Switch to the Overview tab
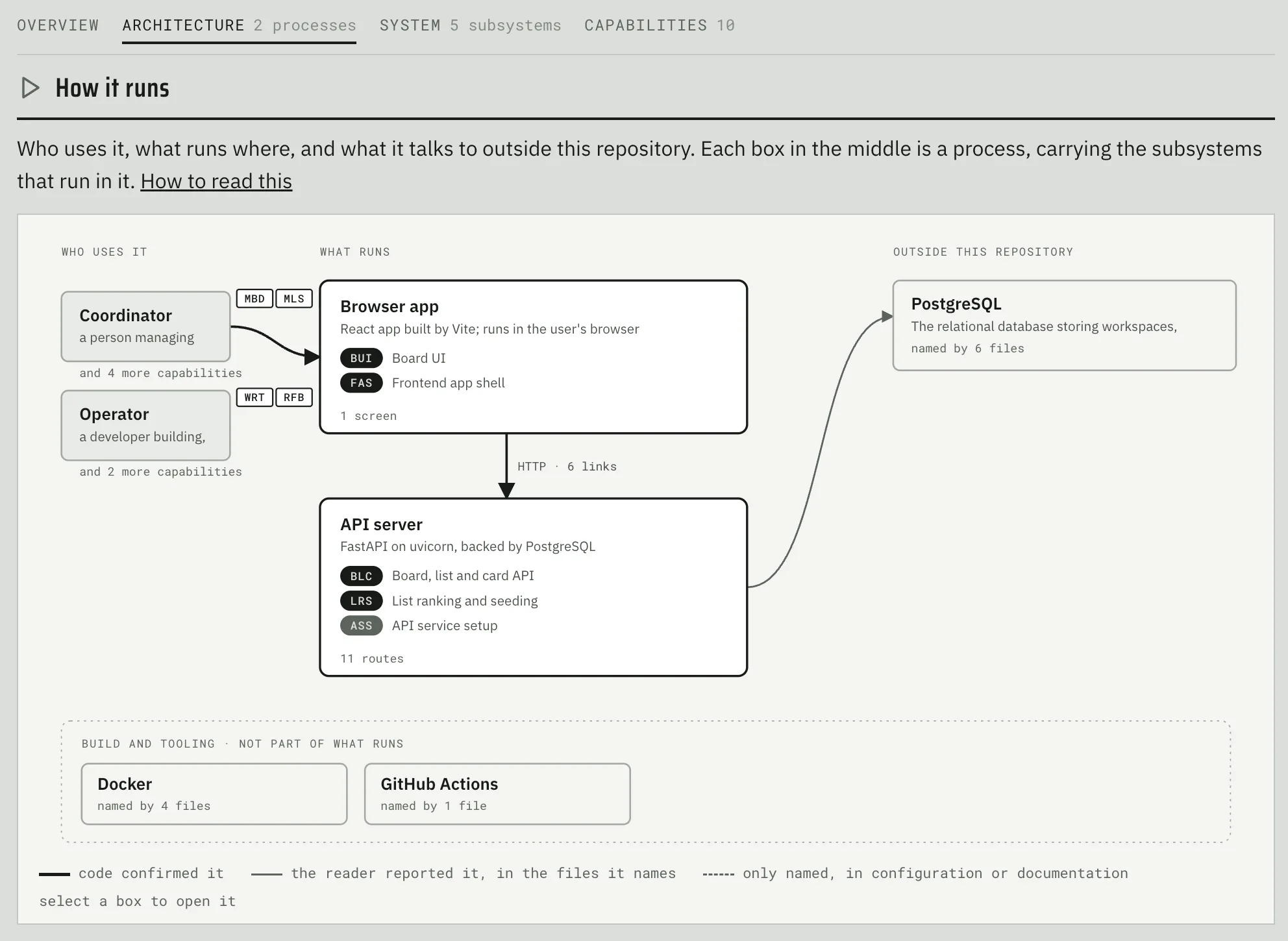The height and width of the screenshot is (941, 1288). coord(58,25)
